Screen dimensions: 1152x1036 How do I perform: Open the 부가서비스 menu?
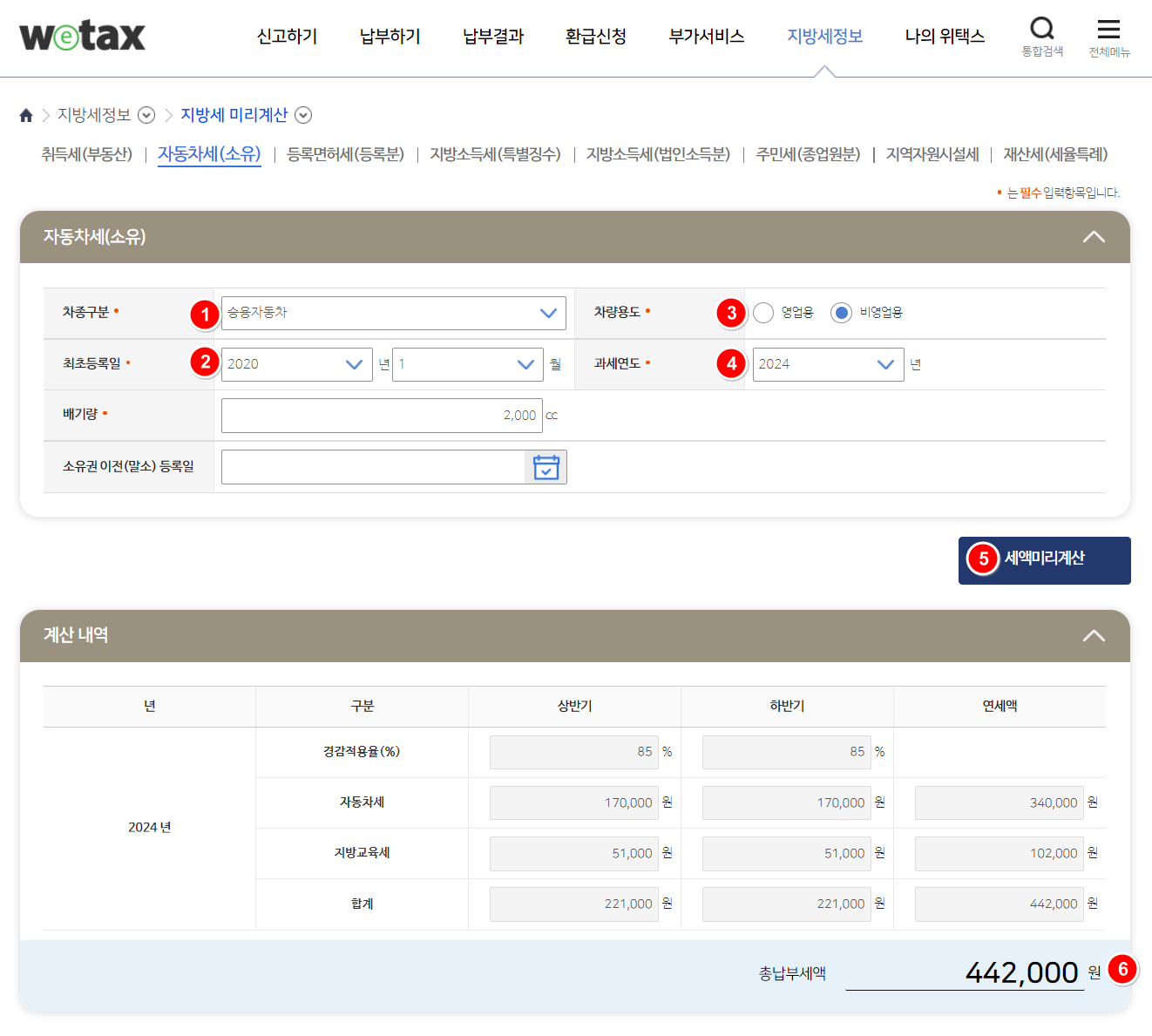[x=707, y=37]
